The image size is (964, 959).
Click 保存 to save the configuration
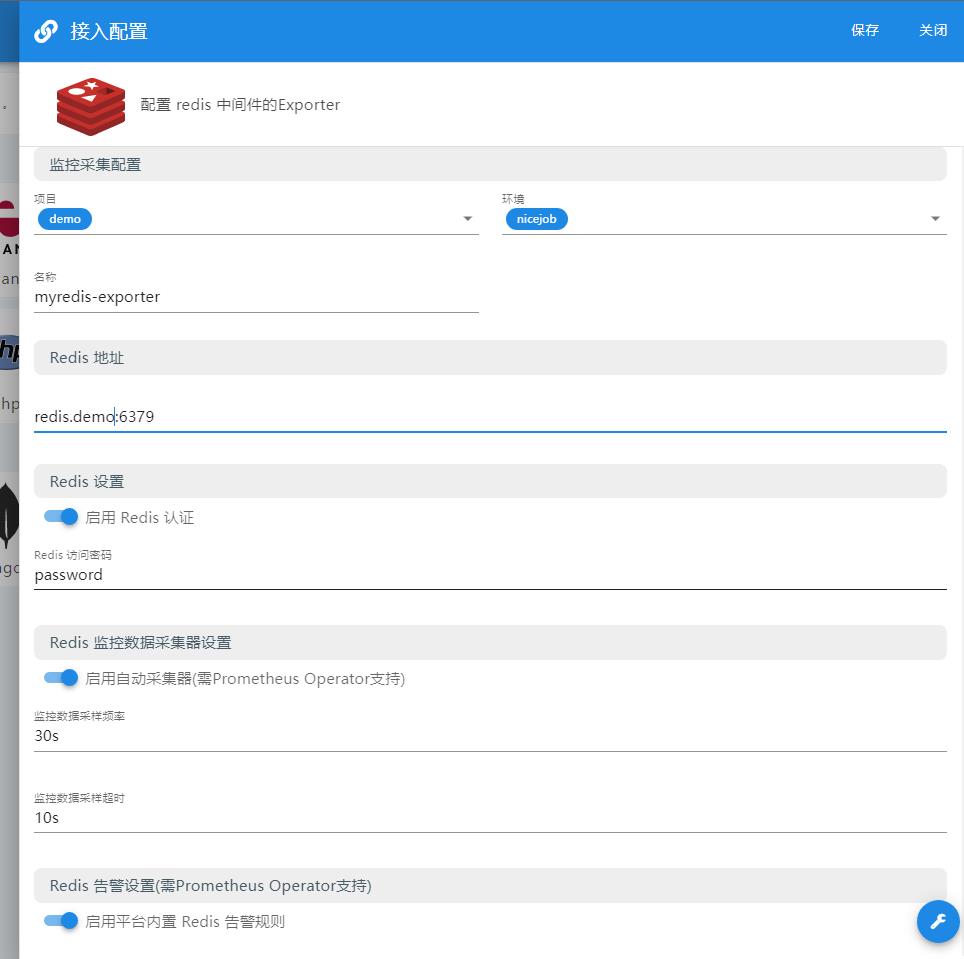tap(864, 30)
